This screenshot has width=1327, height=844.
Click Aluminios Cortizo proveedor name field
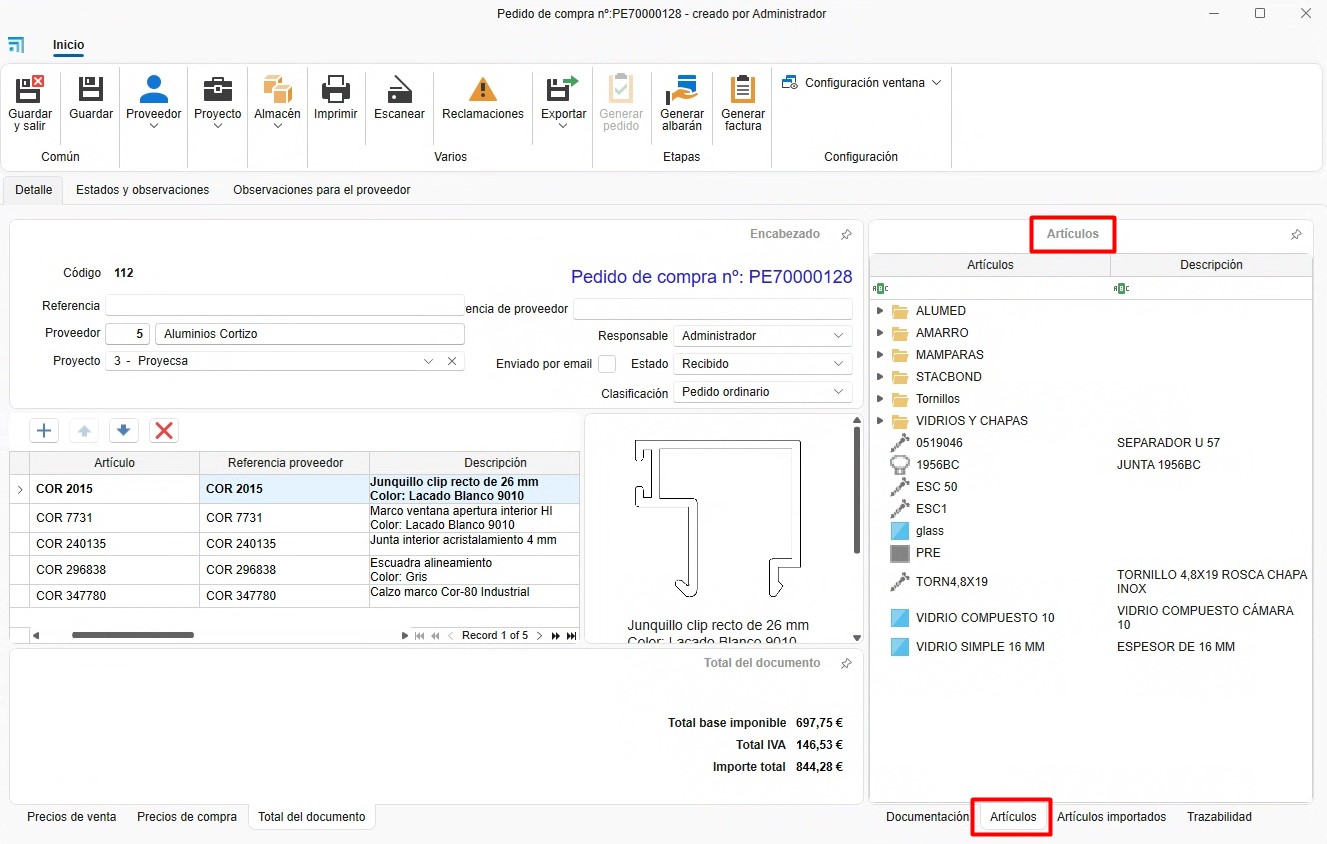(x=310, y=334)
